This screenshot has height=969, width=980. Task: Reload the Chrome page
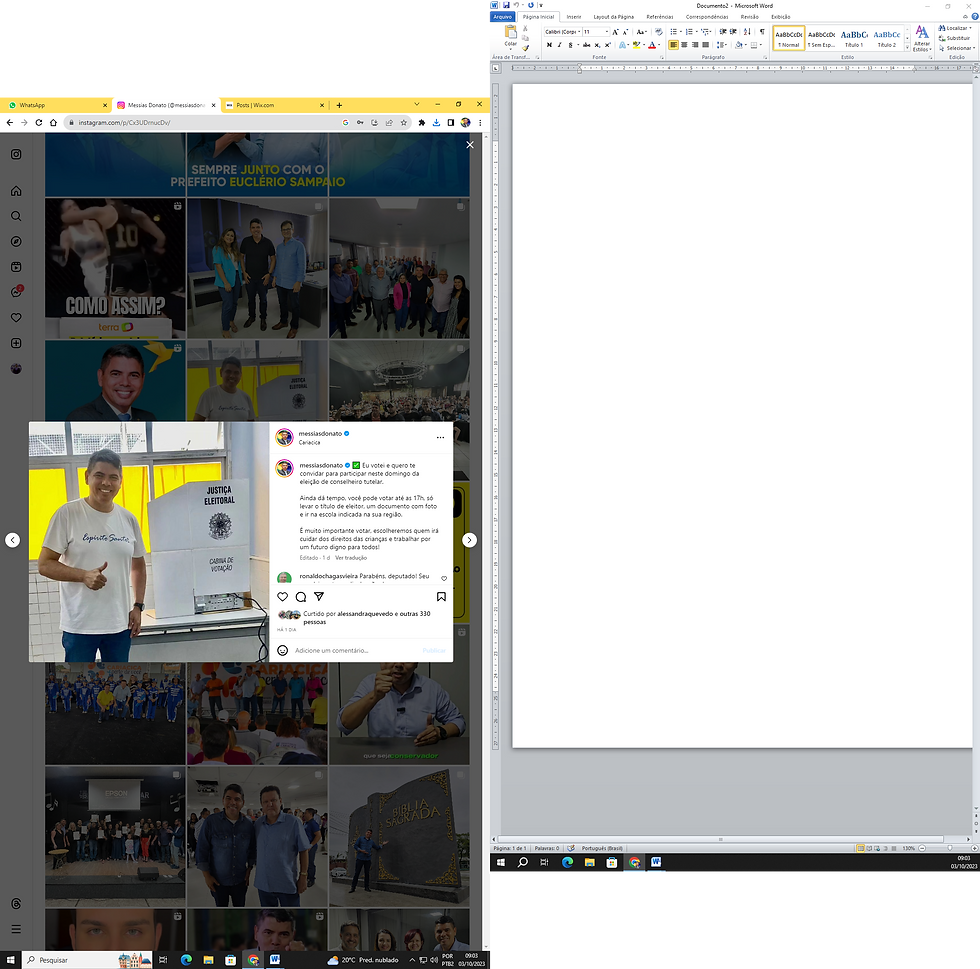click(39, 123)
